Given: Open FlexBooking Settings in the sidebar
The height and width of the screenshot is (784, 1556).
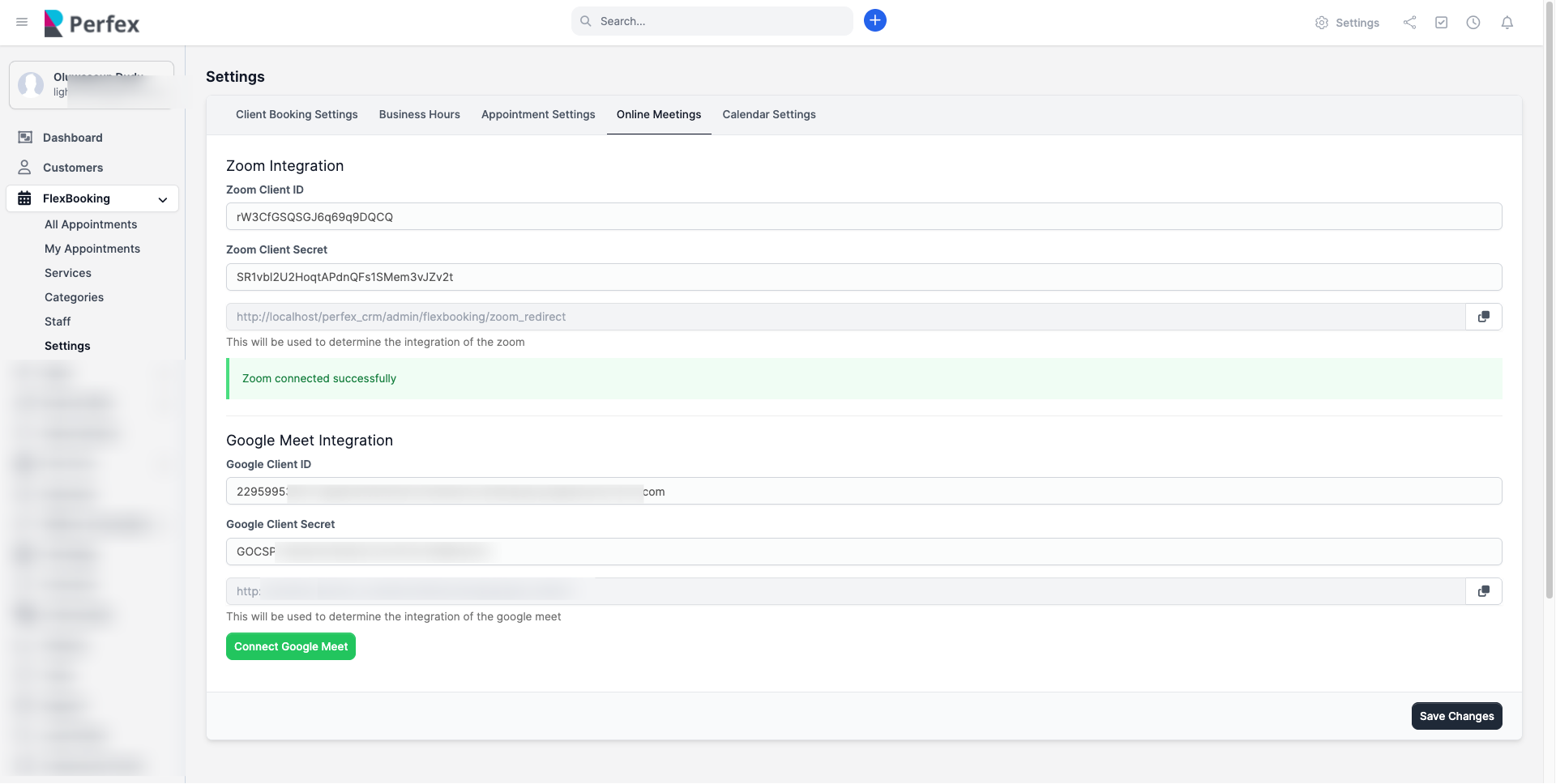Looking at the screenshot, I should click(x=67, y=346).
